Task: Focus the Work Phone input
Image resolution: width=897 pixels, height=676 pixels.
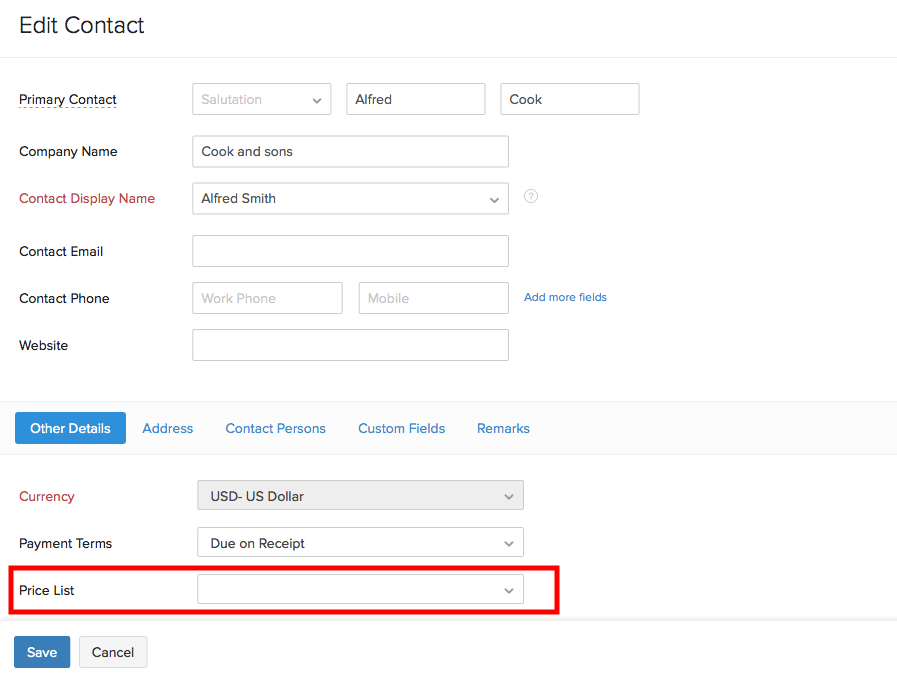Action: (x=267, y=298)
